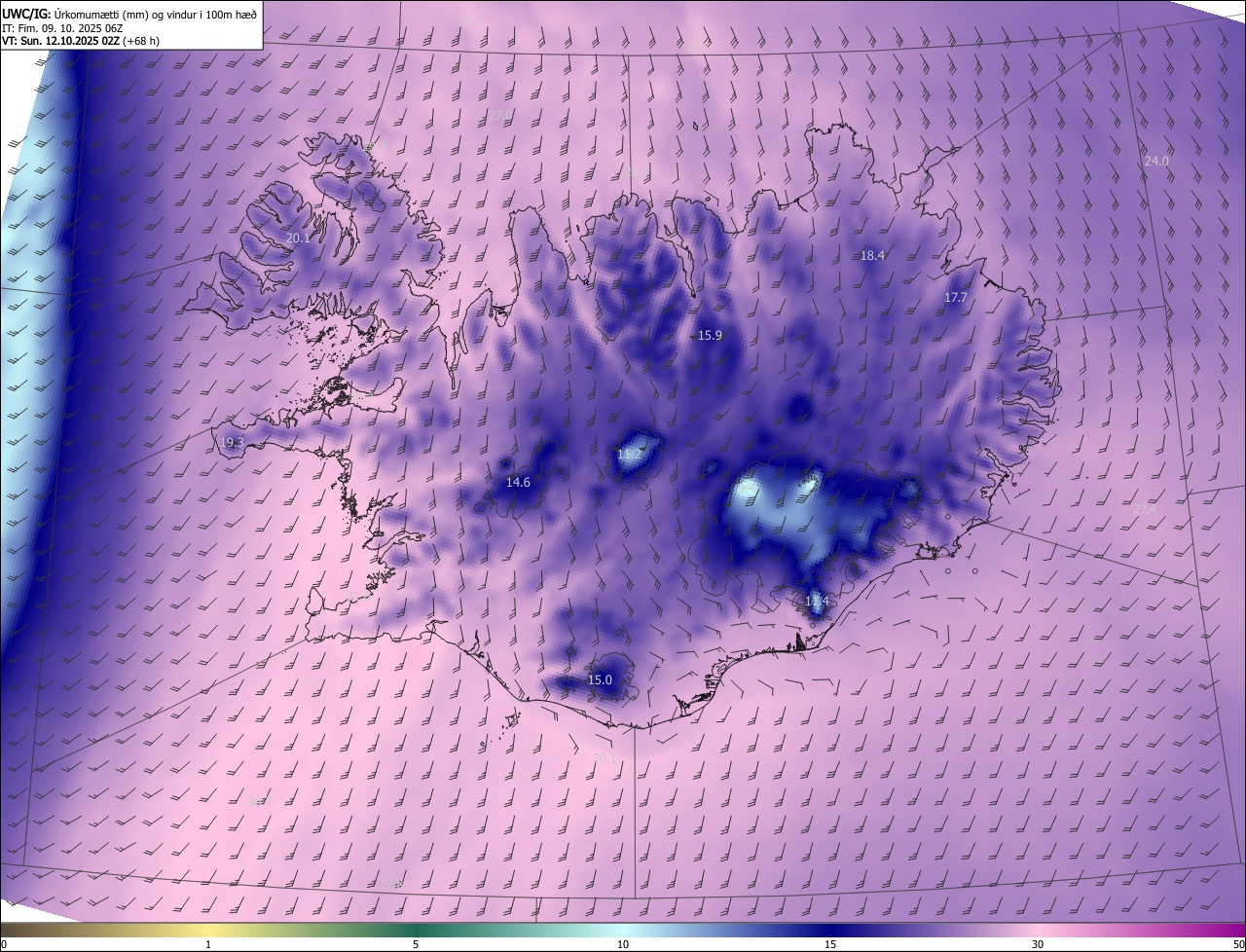The height and width of the screenshot is (952, 1246).
Task: Click the valid time line 'VT: Sun. 12.10.2025 02Z (+68 h)'
Action: coord(81,40)
